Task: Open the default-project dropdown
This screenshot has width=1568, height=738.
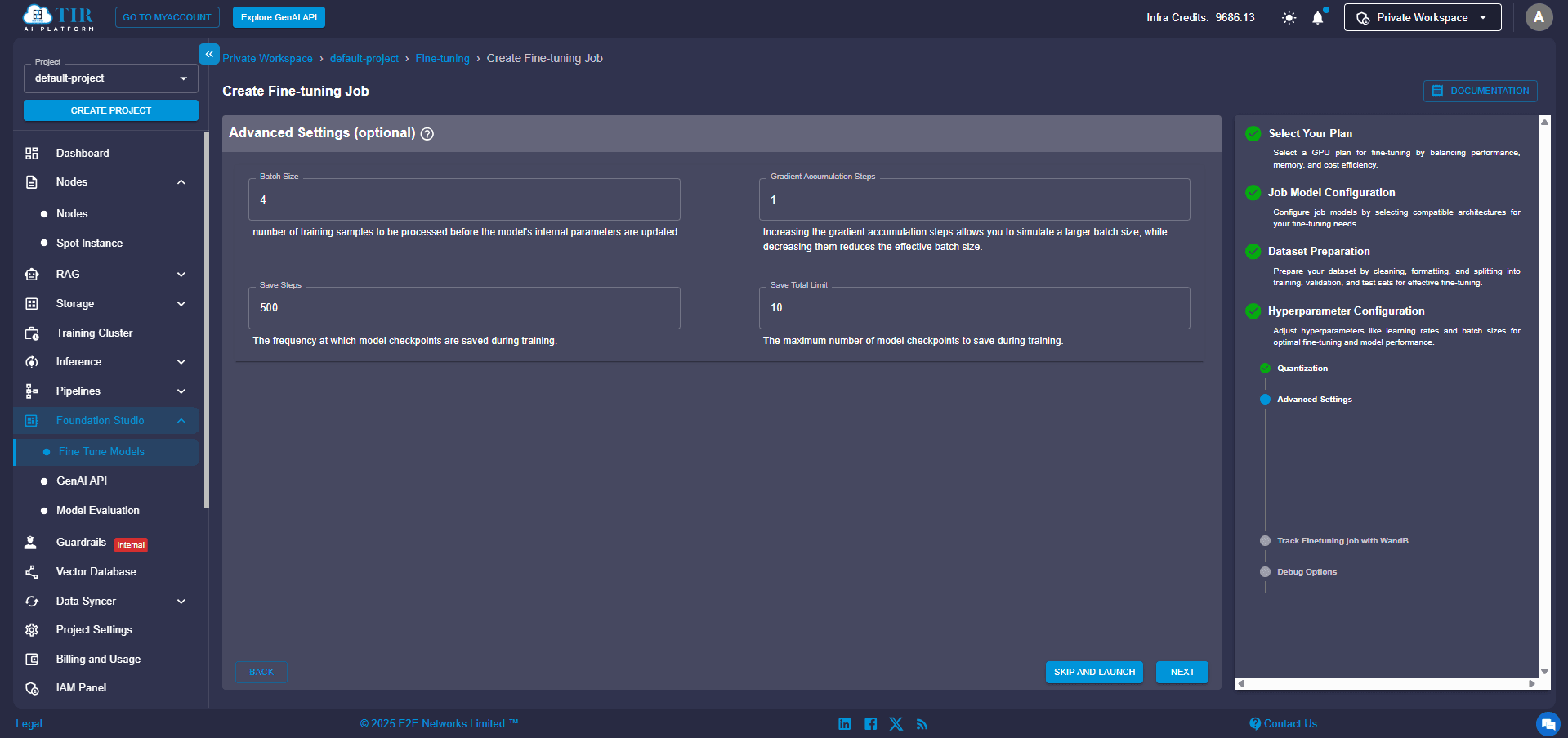Action: (x=111, y=78)
